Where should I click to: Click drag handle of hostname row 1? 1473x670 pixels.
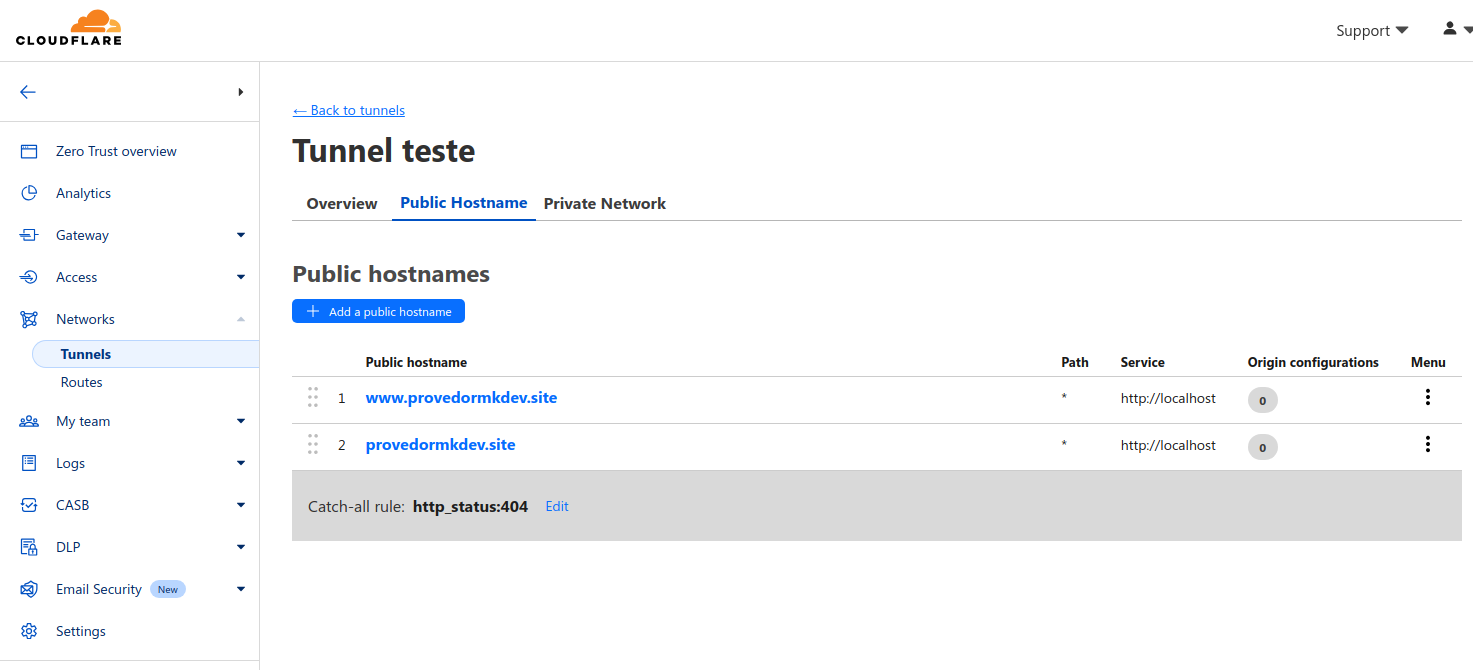point(313,398)
